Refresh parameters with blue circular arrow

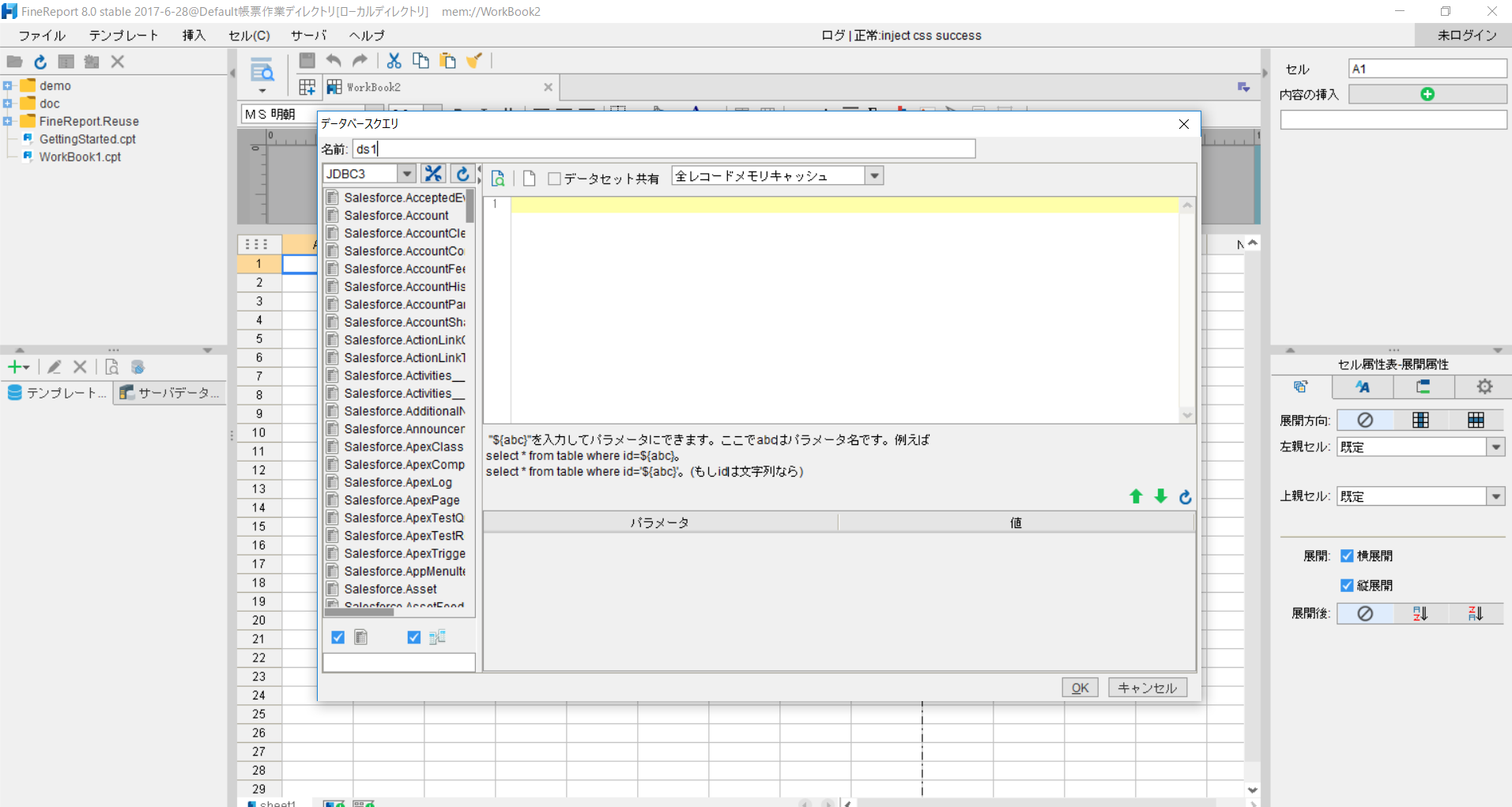pos(1185,496)
